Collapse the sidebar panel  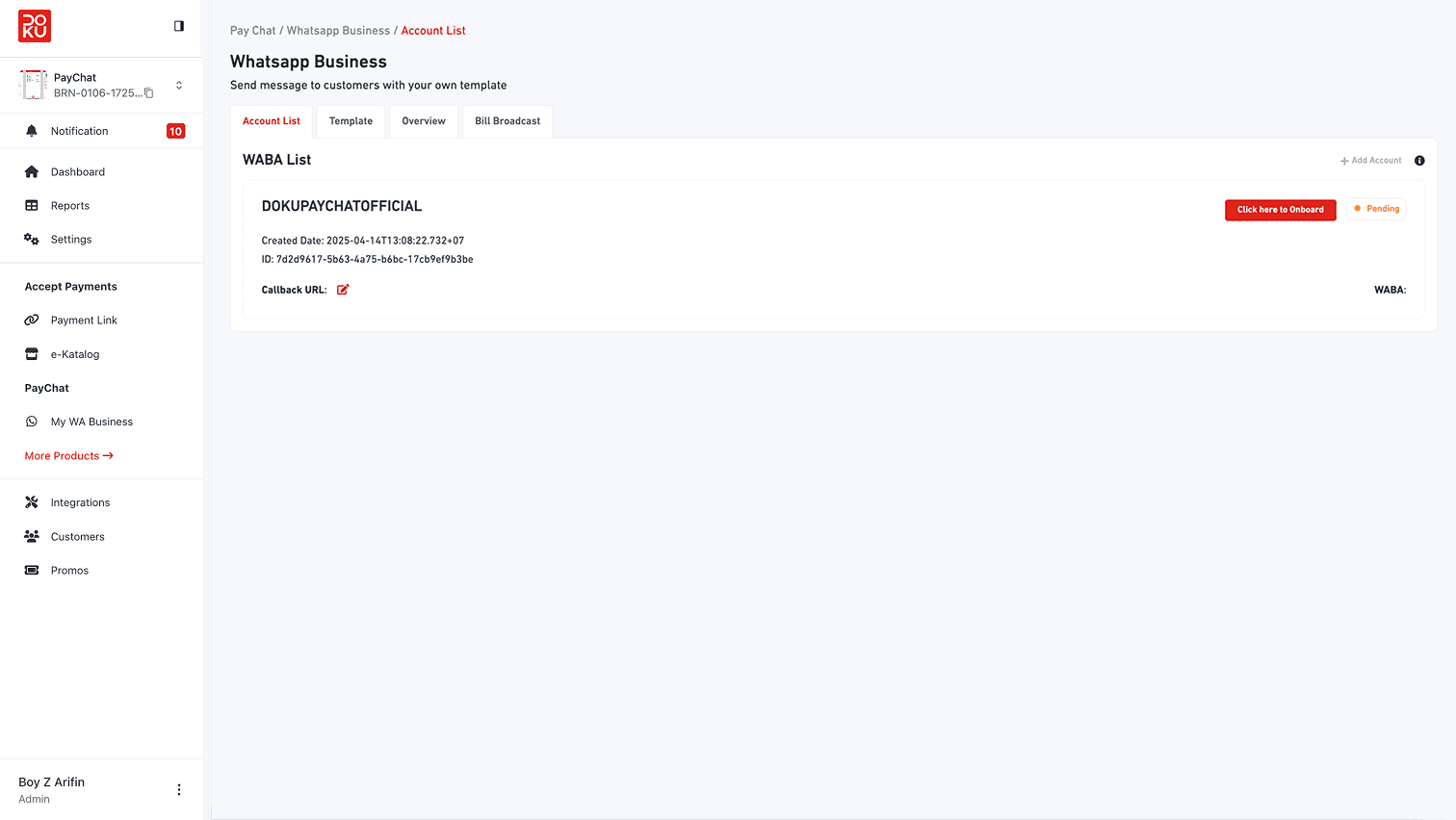click(x=179, y=26)
